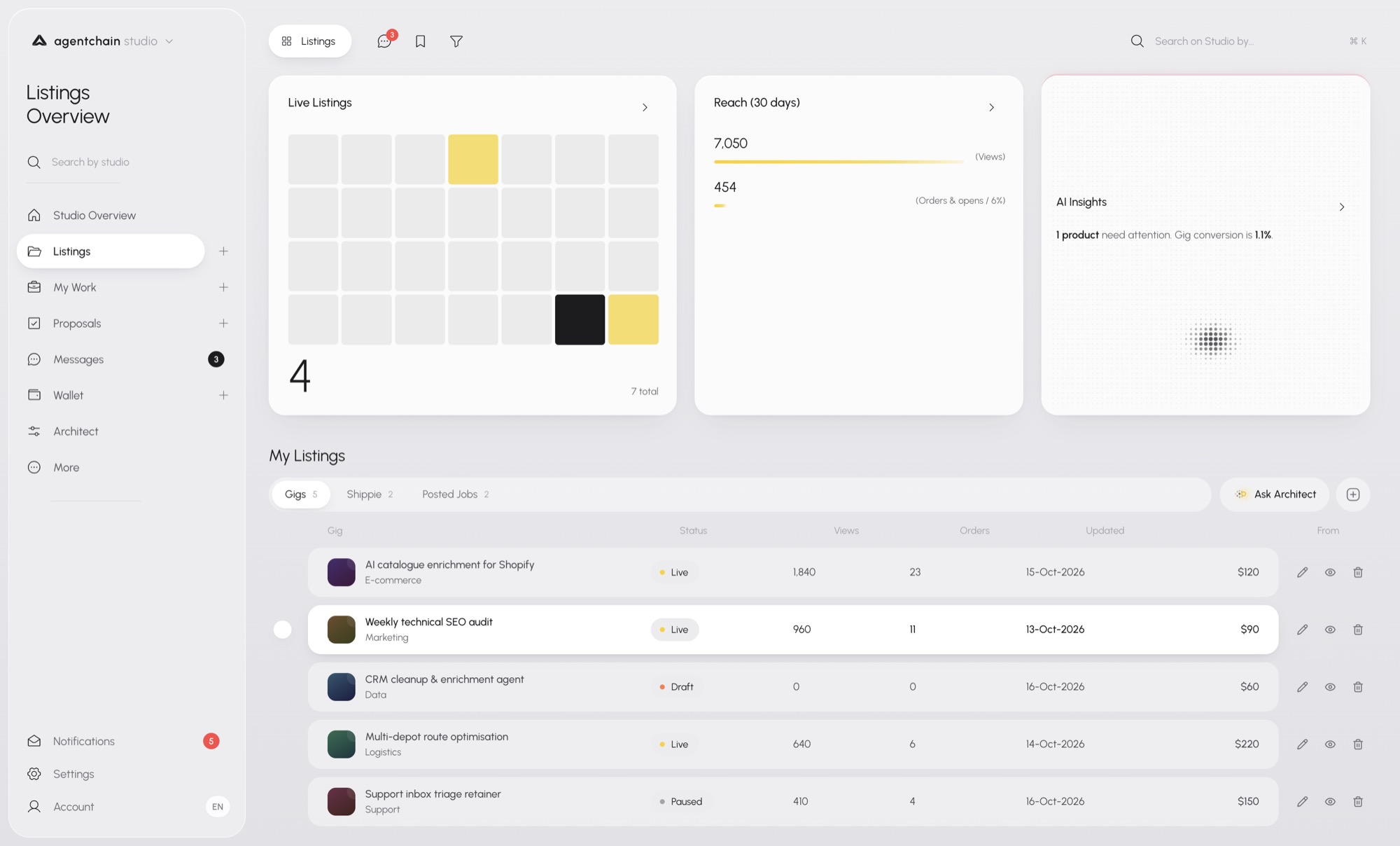Toggle visibility of Multi-depot route optimisation gig
Viewport: 1400px width, 846px height.
(x=1330, y=744)
